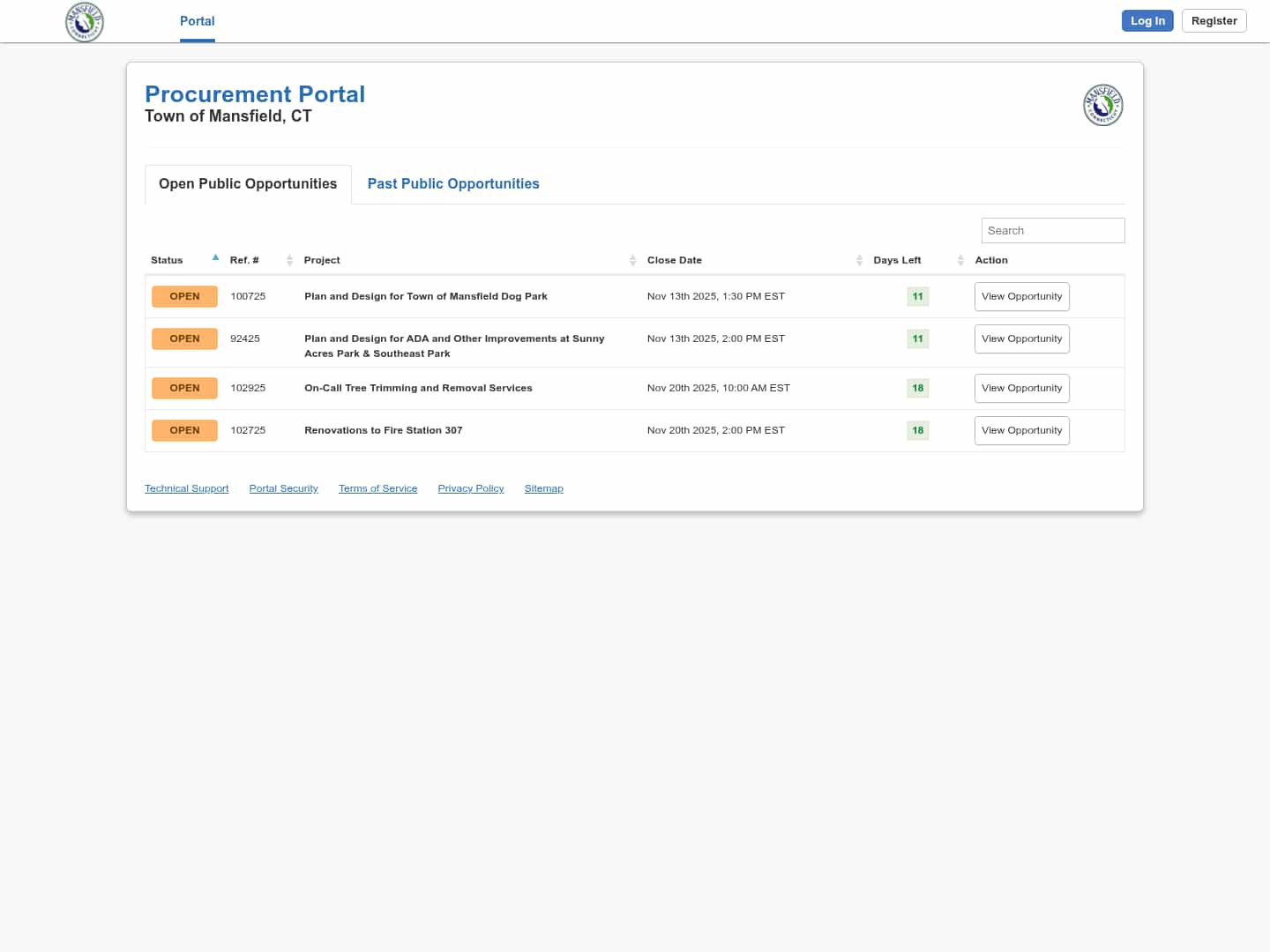Sort by Project column arrows
The image size is (1270, 952).
(632, 260)
